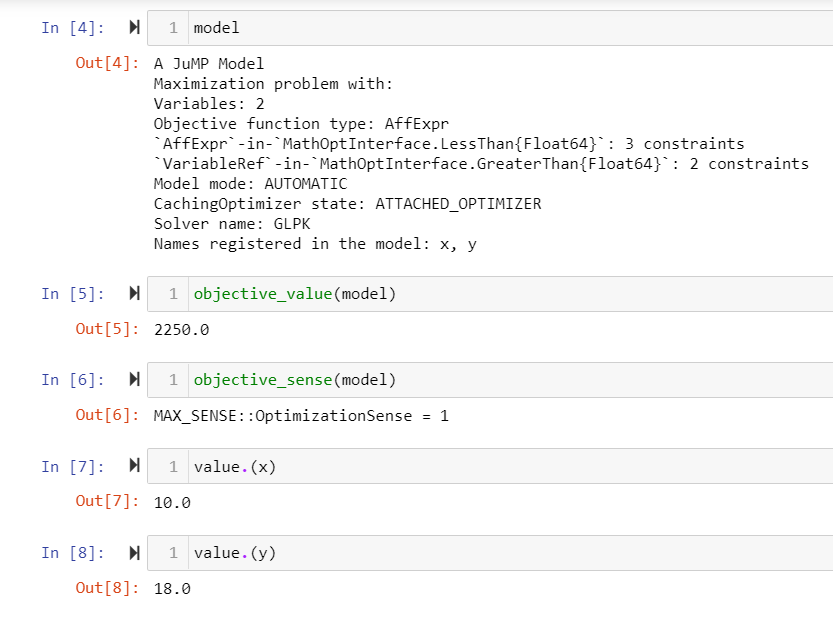Click into the 'model' code input
This screenshot has height=619, width=833.
[x=500, y=28]
